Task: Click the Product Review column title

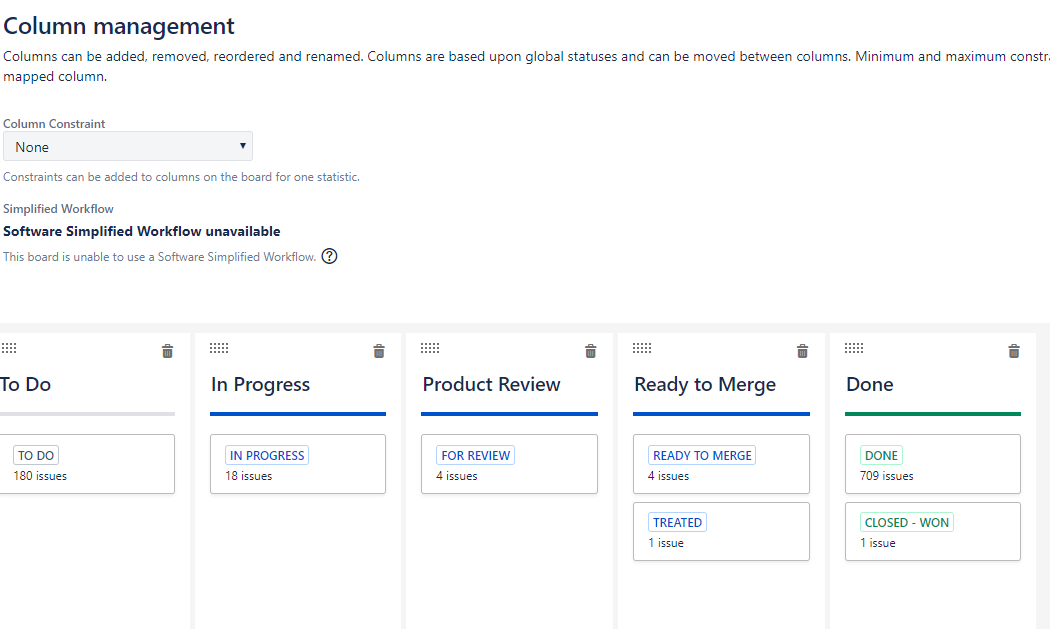Action: 492,385
